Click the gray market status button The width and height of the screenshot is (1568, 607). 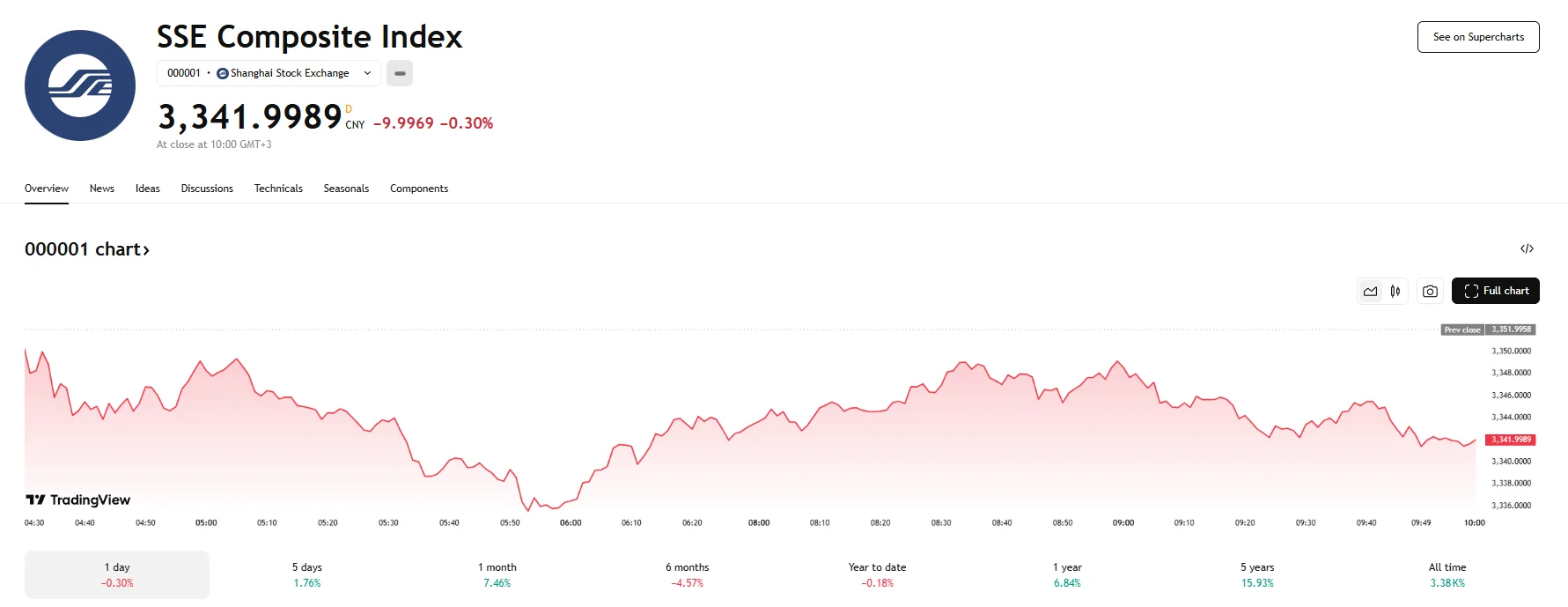tap(400, 73)
